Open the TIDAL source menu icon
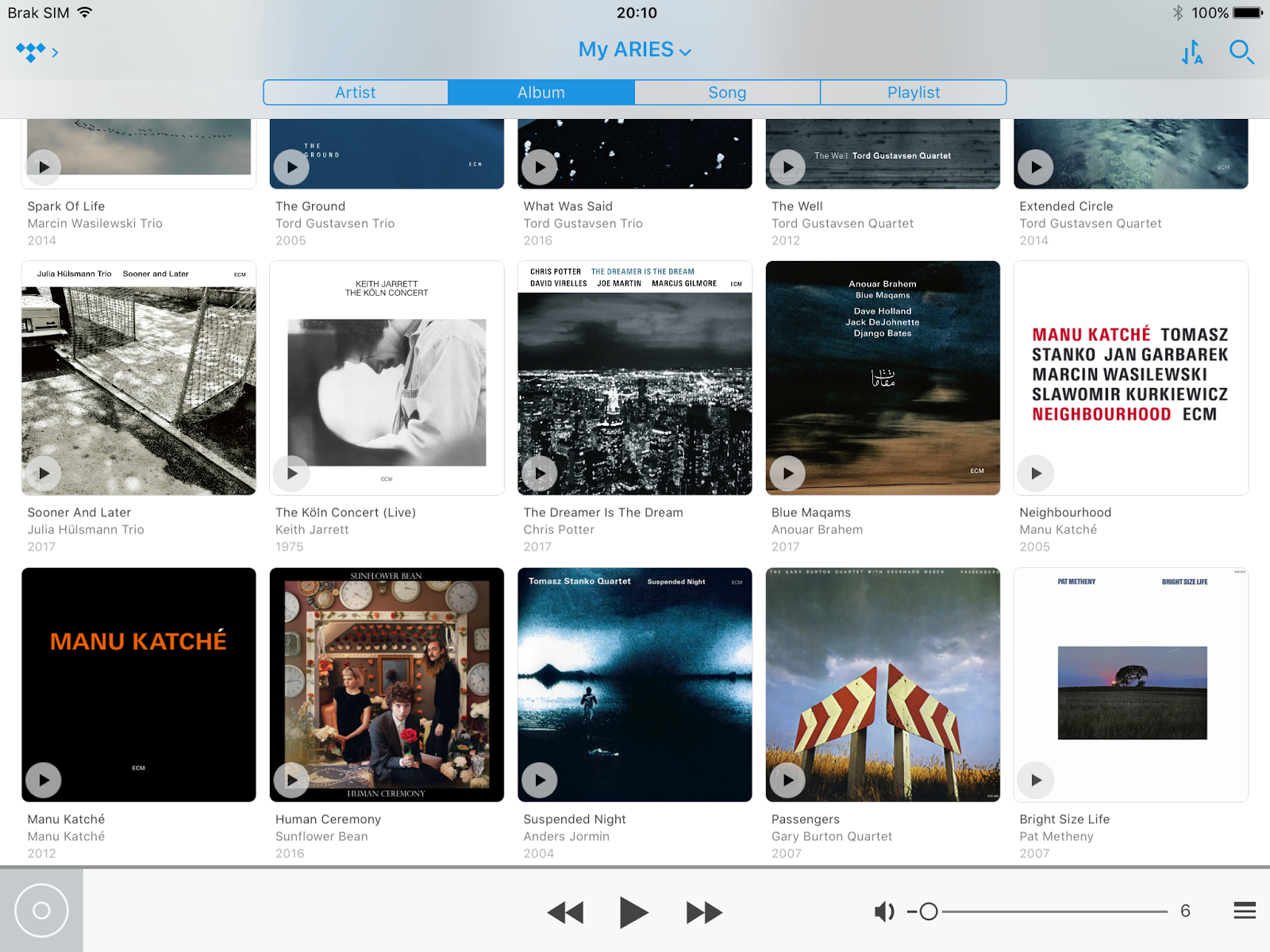 (30, 52)
